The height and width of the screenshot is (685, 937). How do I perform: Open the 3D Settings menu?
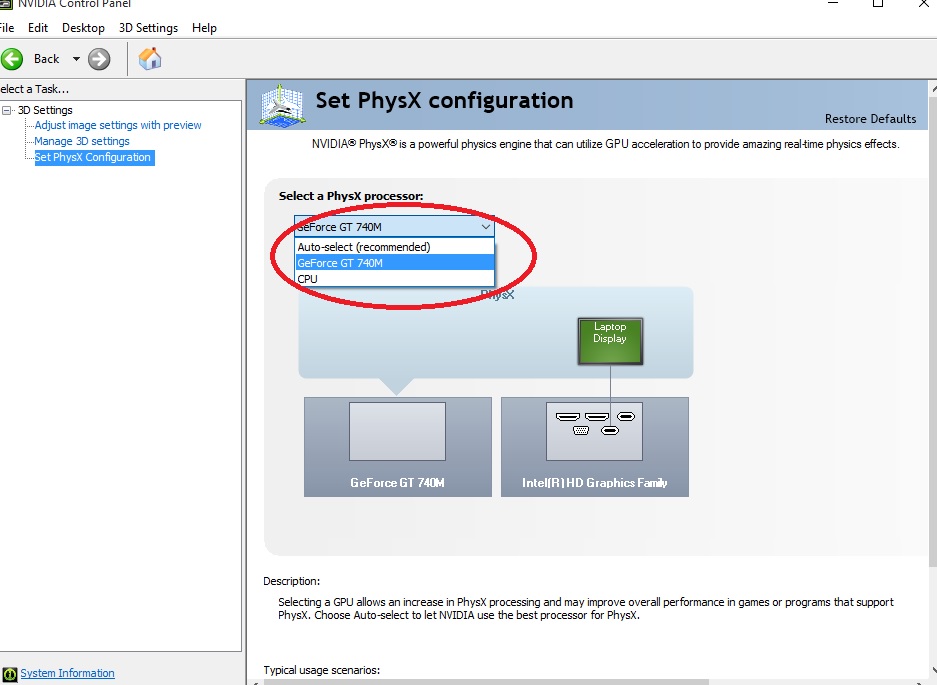148,28
